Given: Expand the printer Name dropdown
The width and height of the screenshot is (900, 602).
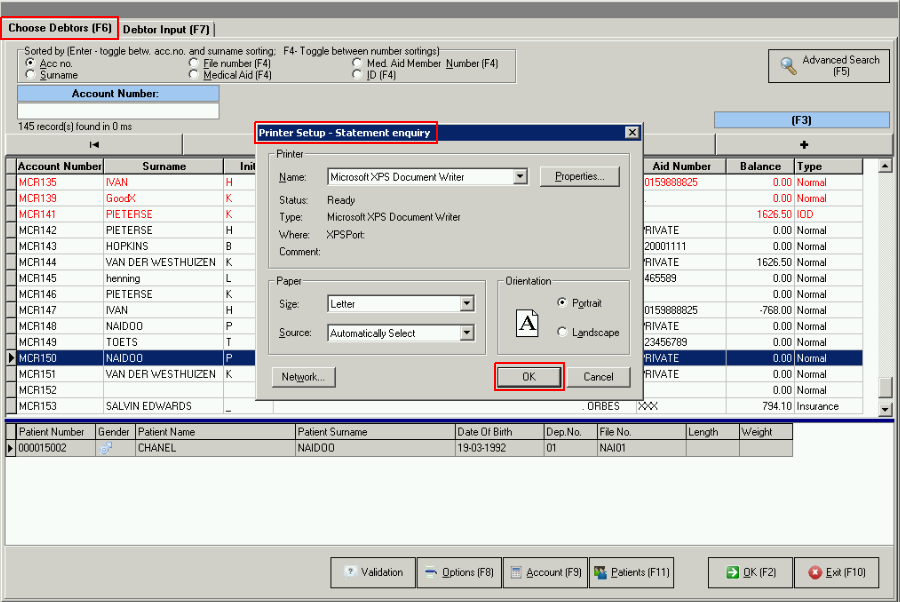Looking at the screenshot, I should 519,177.
